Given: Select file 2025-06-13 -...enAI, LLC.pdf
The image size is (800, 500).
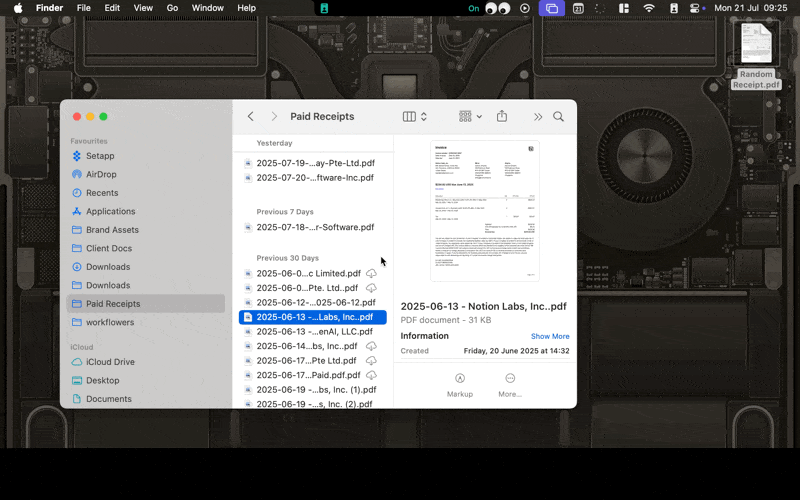Looking at the screenshot, I should [x=313, y=332].
